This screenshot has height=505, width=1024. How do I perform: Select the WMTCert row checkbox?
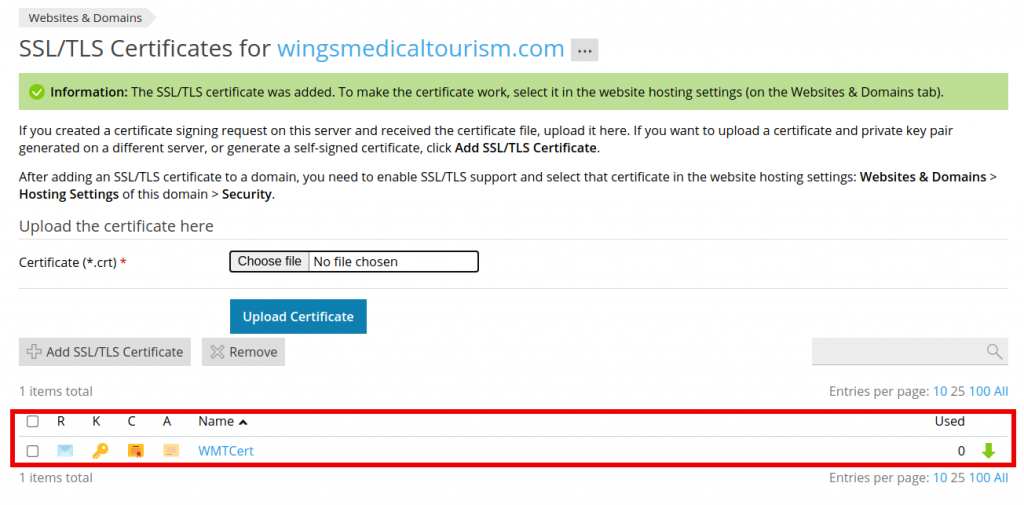[x=33, y=451]
